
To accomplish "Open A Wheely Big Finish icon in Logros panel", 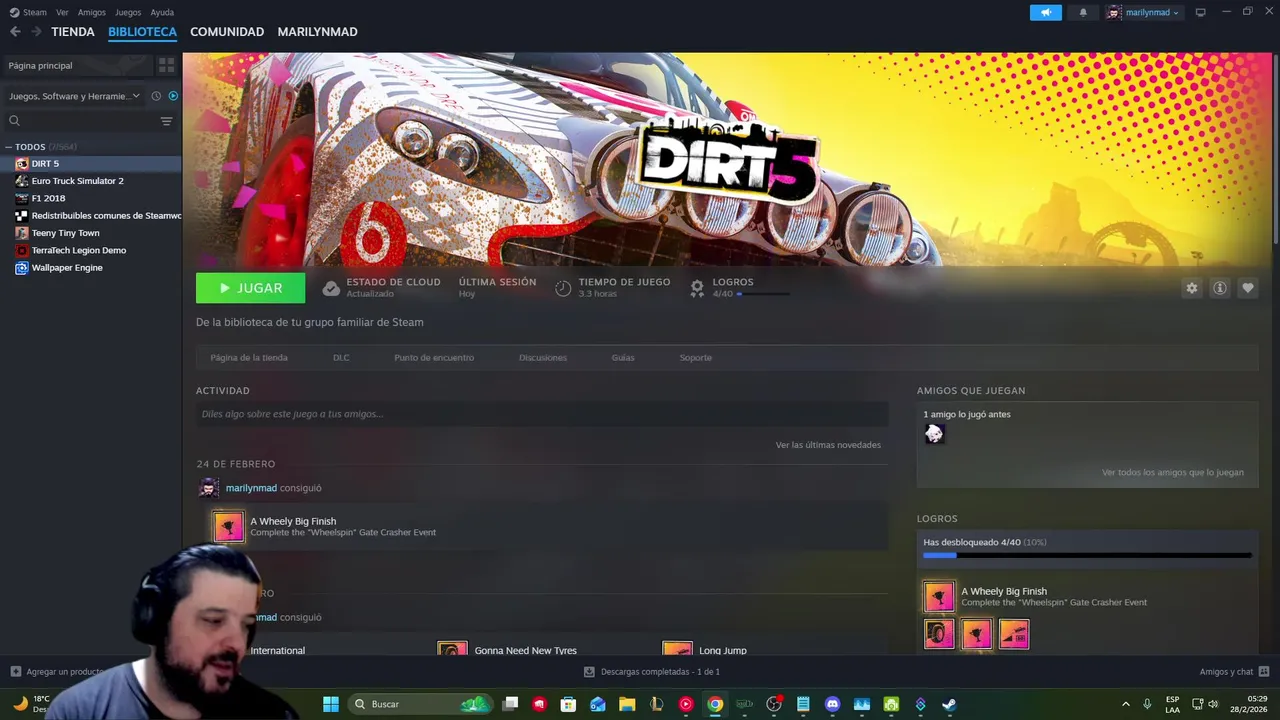I will point(938,597).
